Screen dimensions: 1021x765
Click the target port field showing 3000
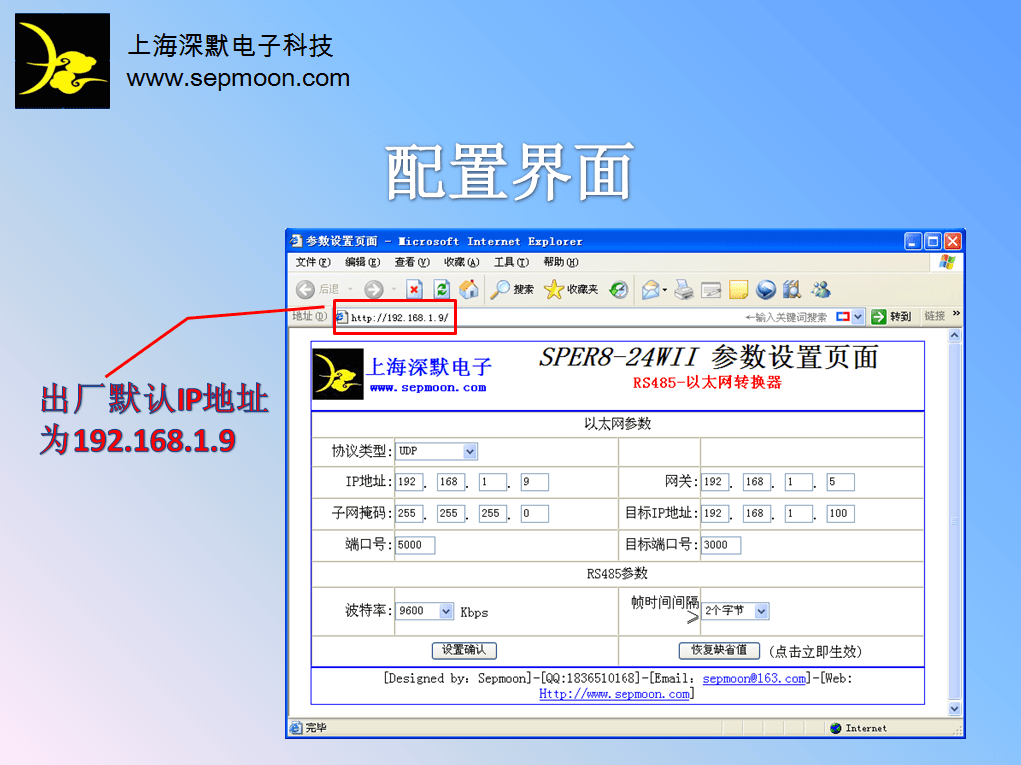pyautogui.click(x=721, y=545)
